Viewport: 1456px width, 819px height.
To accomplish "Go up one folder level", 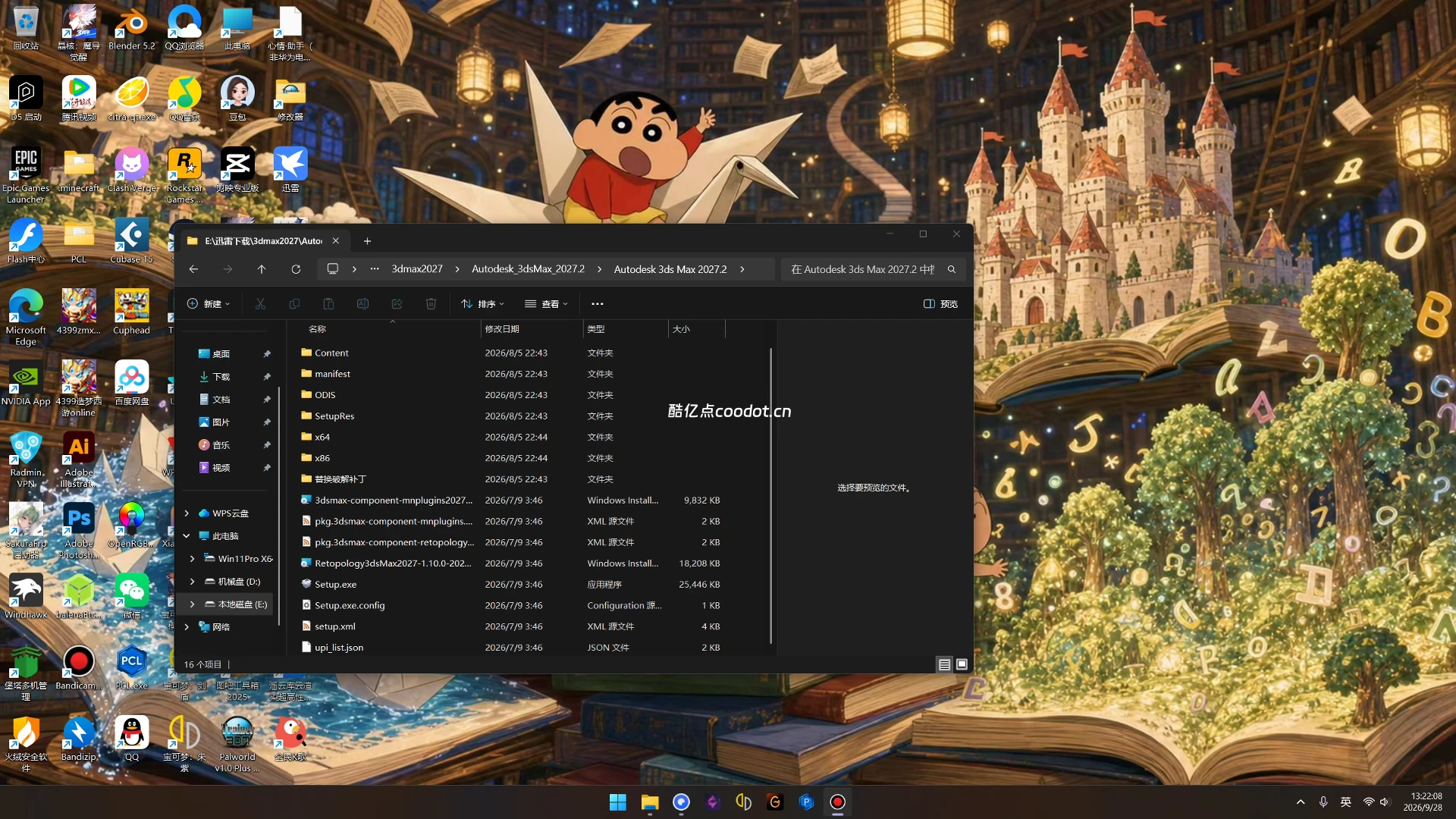I will 262,269.
